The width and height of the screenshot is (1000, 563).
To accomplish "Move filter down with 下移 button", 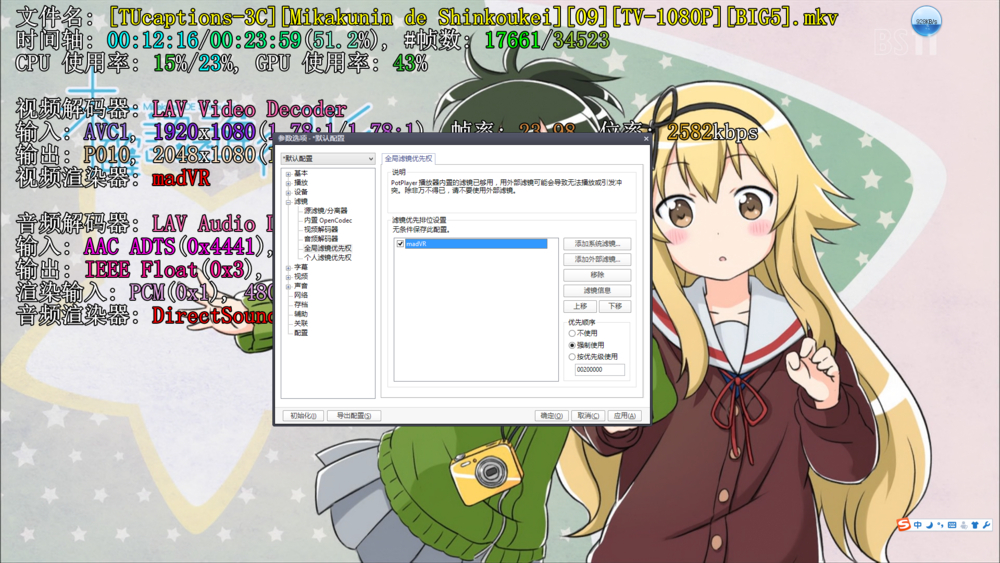I will (x=615, y=306).
